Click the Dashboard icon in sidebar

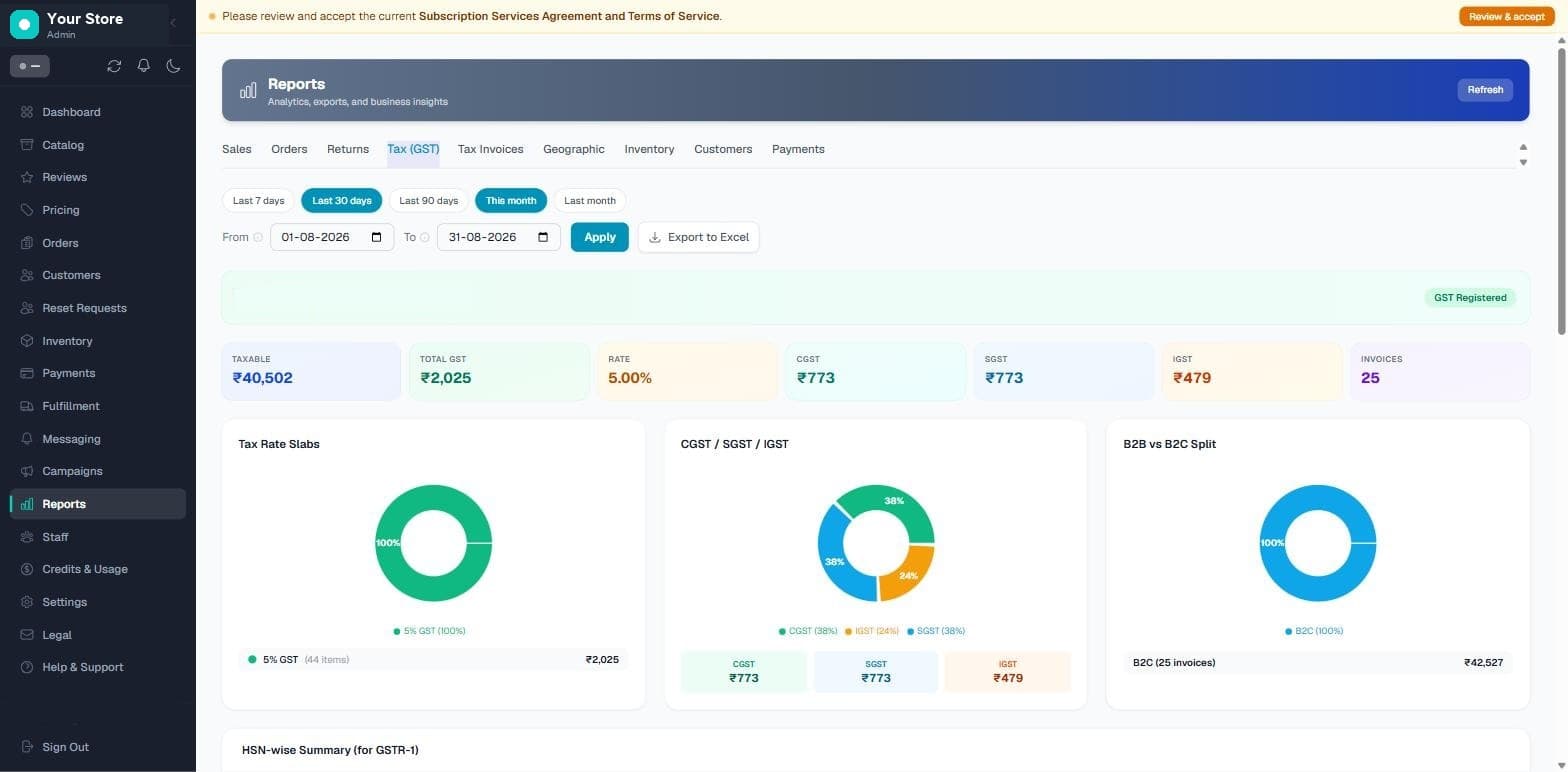coord(27,112)
